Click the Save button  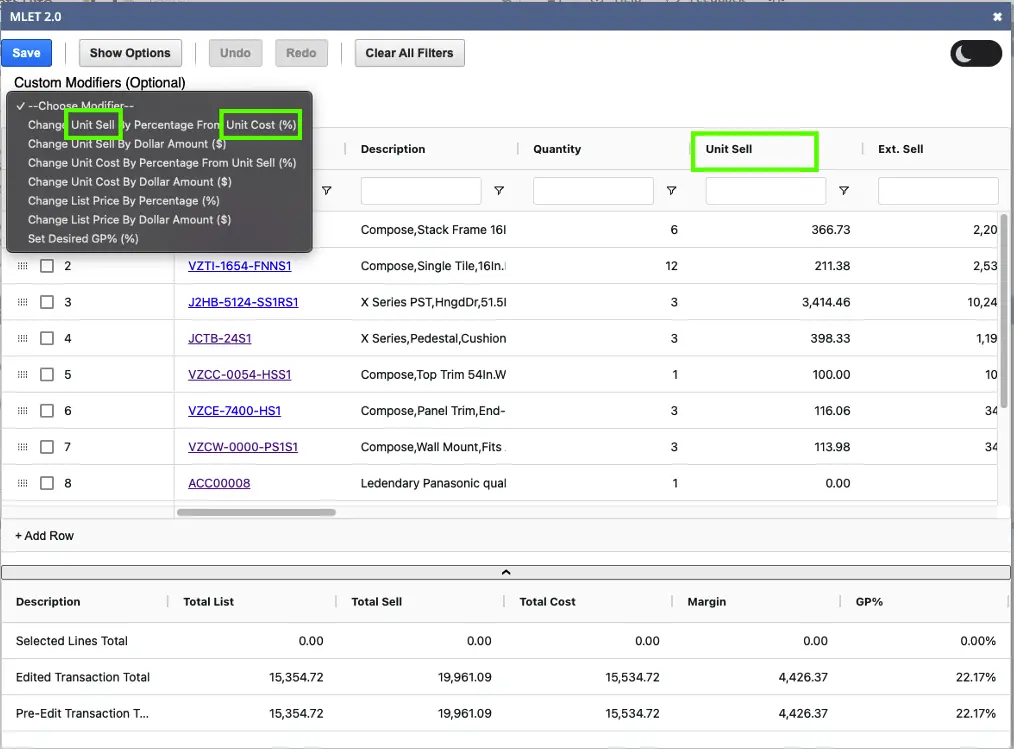(x=27, y=53)
